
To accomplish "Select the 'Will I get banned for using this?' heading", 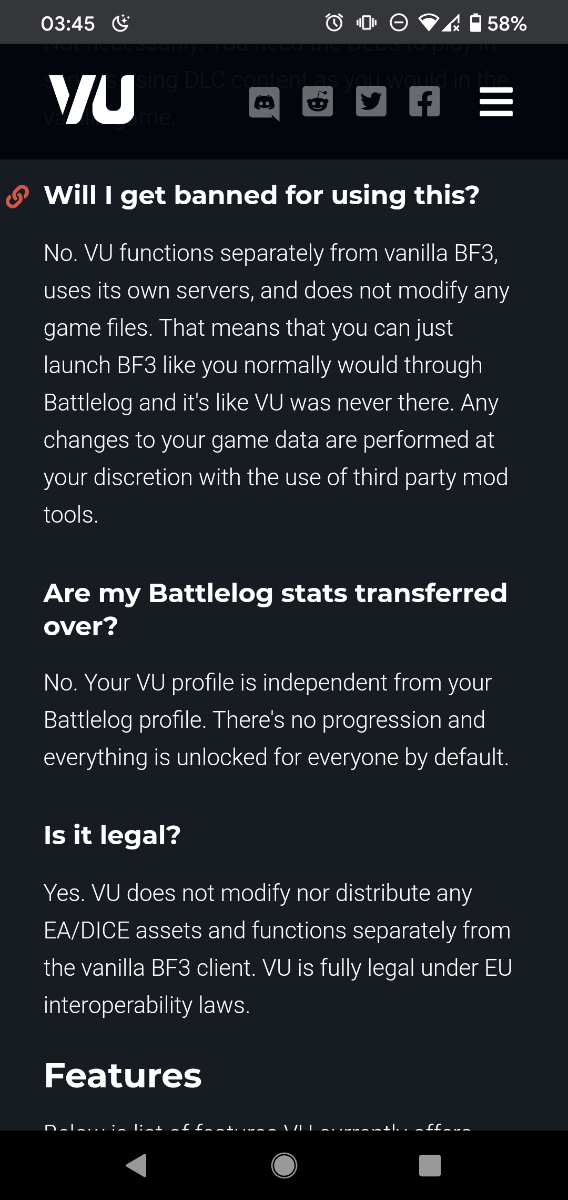I will pos(262,195).
